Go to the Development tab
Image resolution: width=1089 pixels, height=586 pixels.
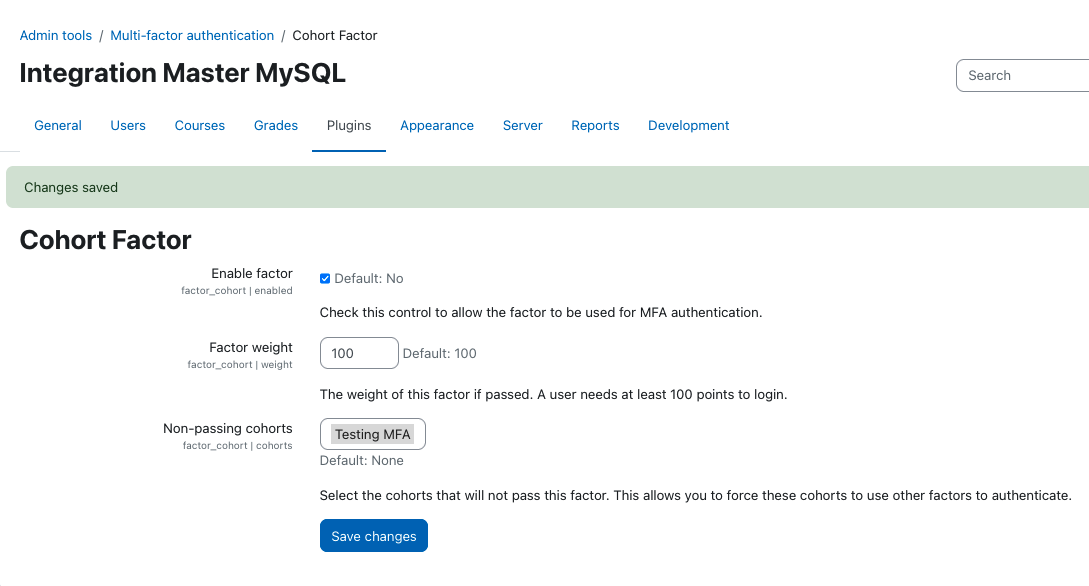point(688,126)
